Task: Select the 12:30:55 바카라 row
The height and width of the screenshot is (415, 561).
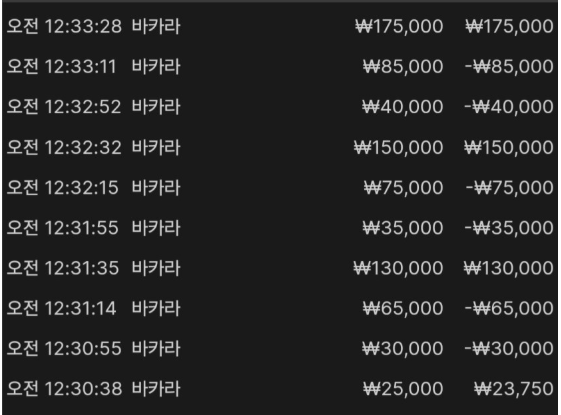Action: coord(280,349)
